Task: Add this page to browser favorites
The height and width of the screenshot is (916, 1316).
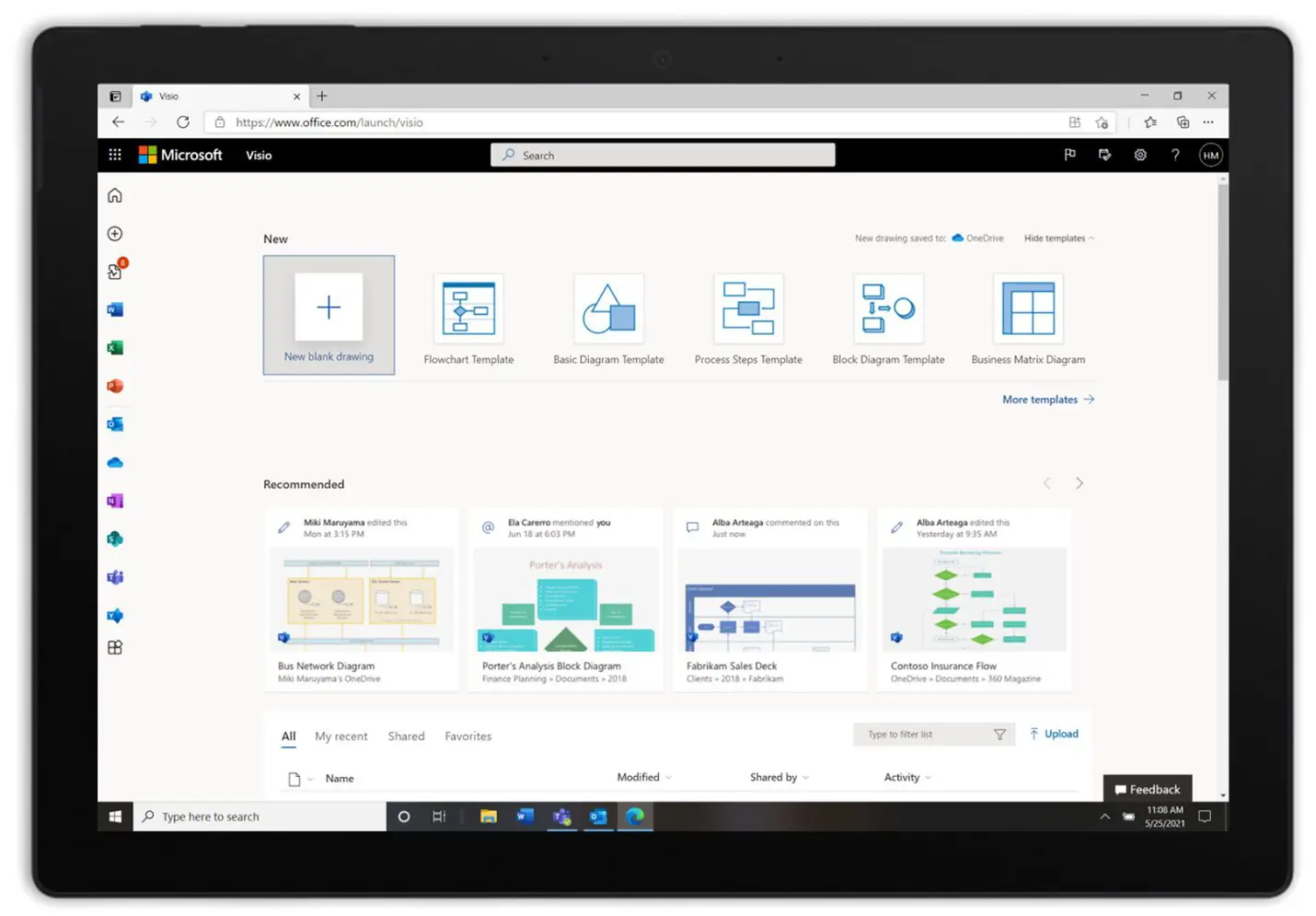Action: tap(1102, 122)
